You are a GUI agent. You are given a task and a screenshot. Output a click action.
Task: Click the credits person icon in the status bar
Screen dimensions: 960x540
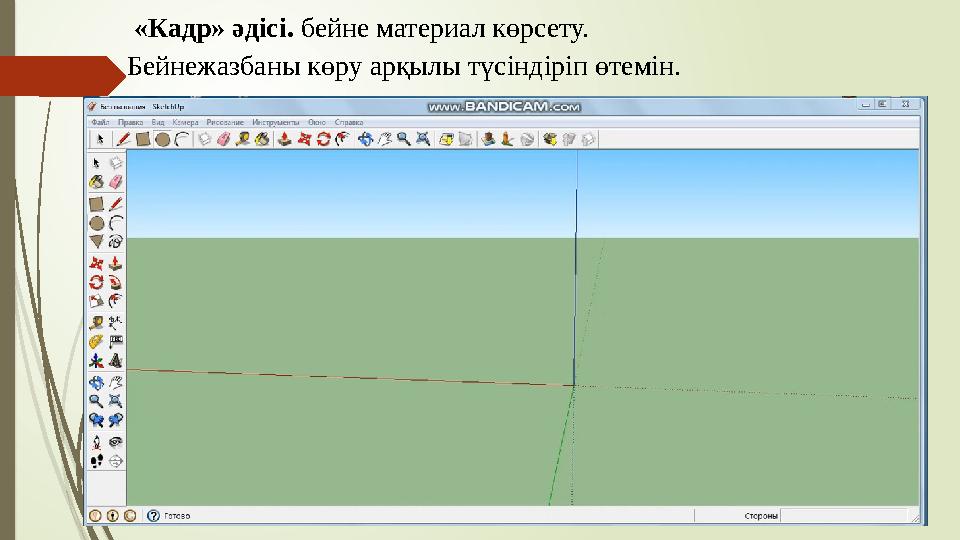coord(113,516)
